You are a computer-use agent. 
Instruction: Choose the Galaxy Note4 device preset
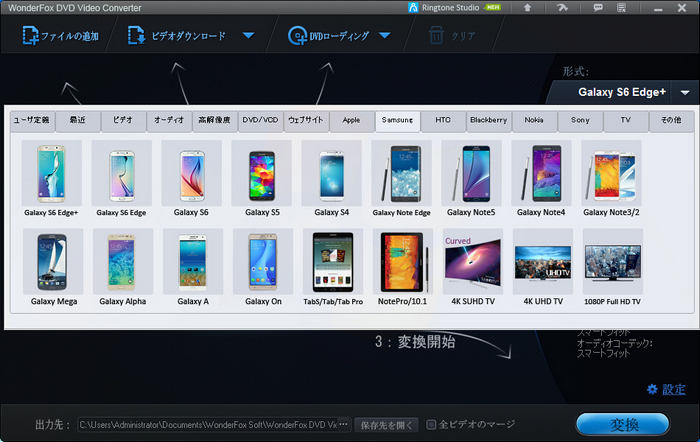click(x=542, y=173)
